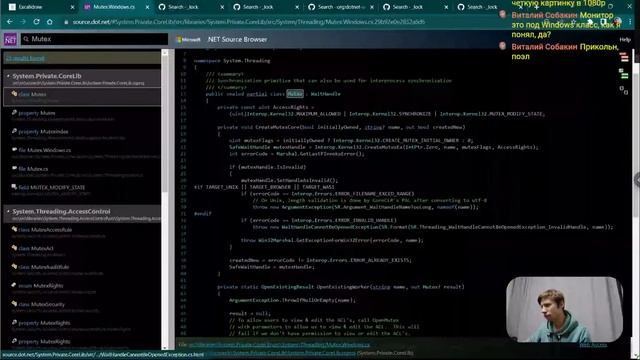Open the browser three-dot menu
Viewport: 640px width, 360px height.
[x=631, y=22]
